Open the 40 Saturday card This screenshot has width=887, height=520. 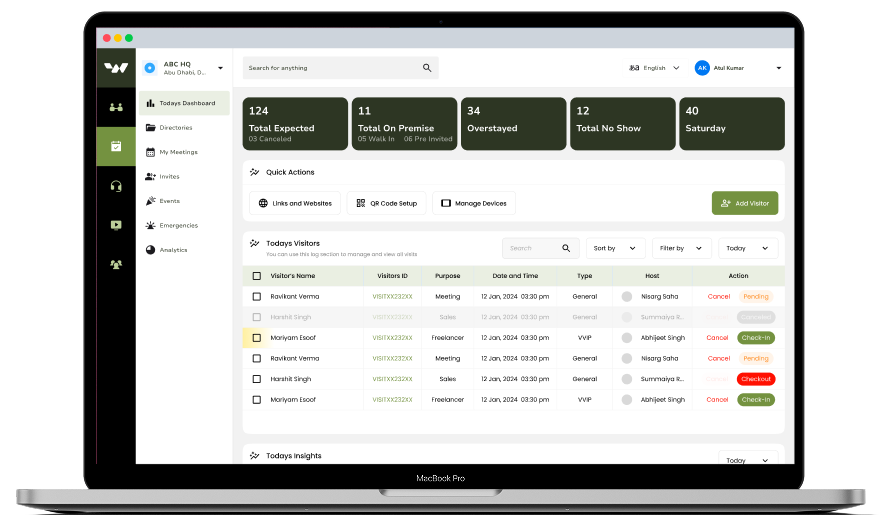point(732,124)
